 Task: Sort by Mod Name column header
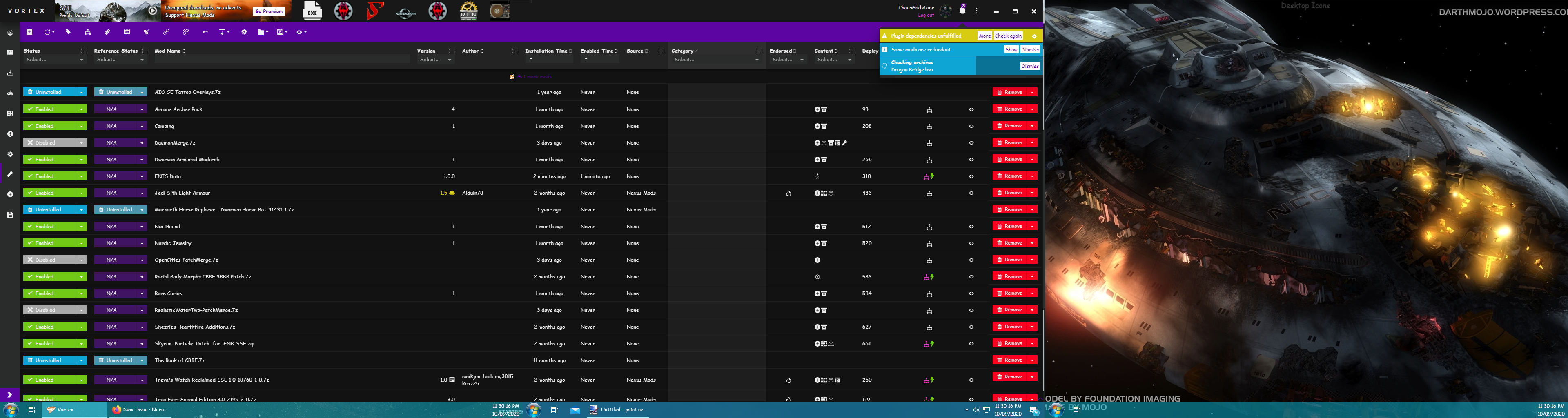(170, 51)
